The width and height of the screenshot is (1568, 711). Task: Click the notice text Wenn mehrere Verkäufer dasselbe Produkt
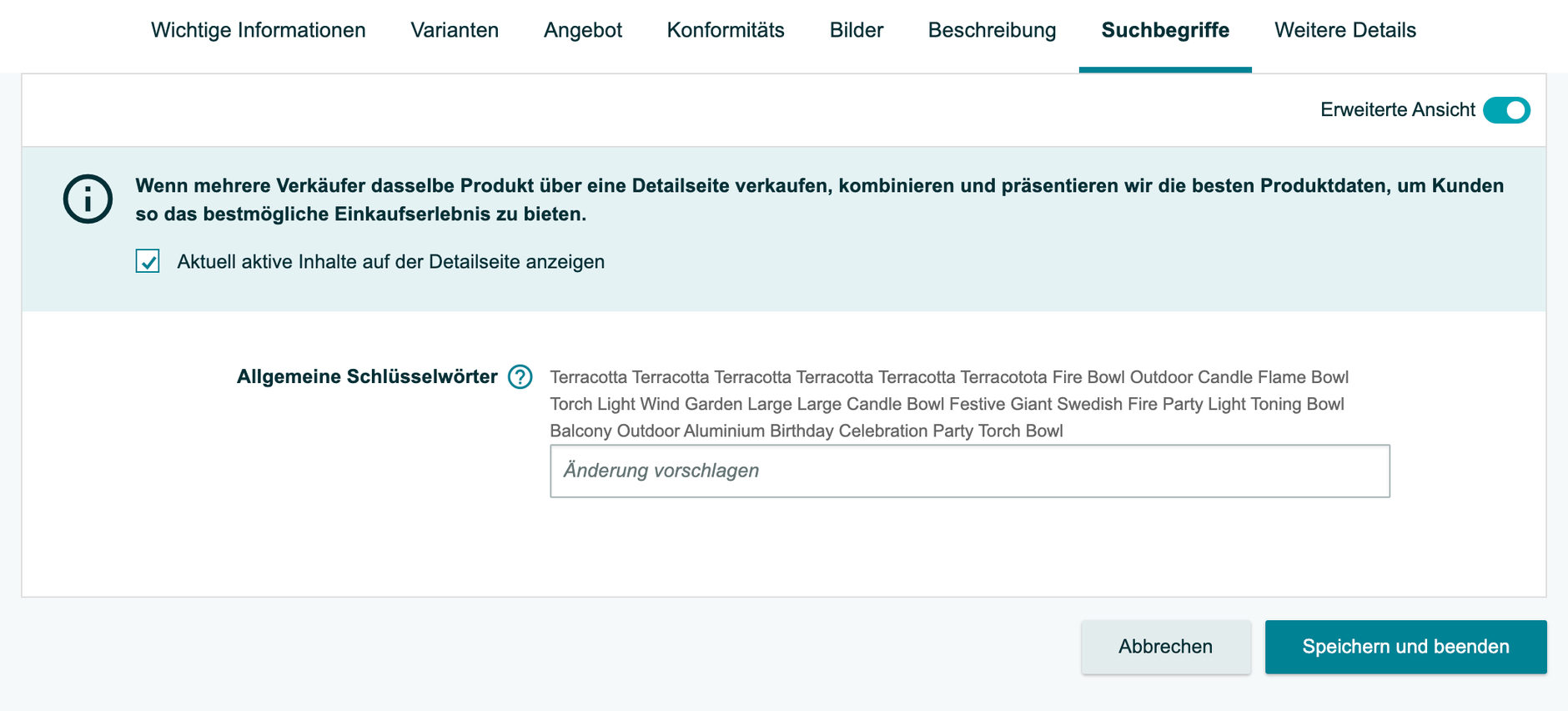pos(820,199)
